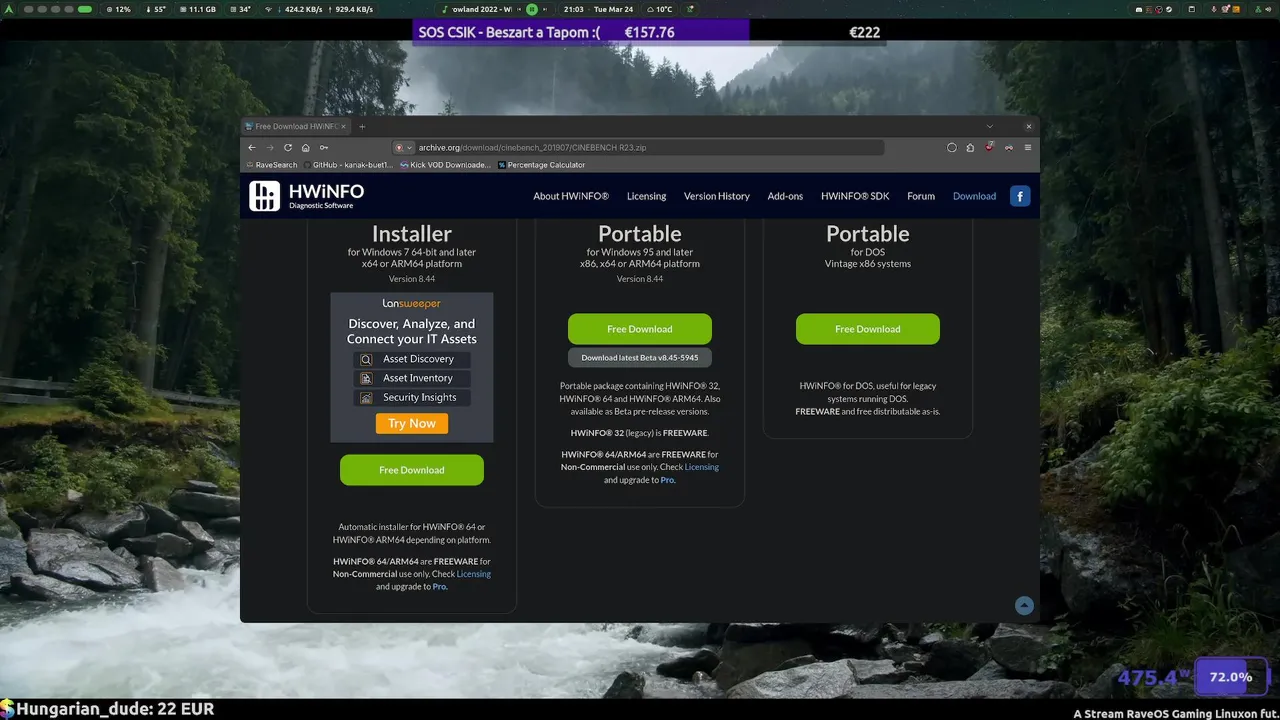This screenshot has width=1280, height=720.
Task: Open the browser hamburger menu
Action: tap(1028, 147)
